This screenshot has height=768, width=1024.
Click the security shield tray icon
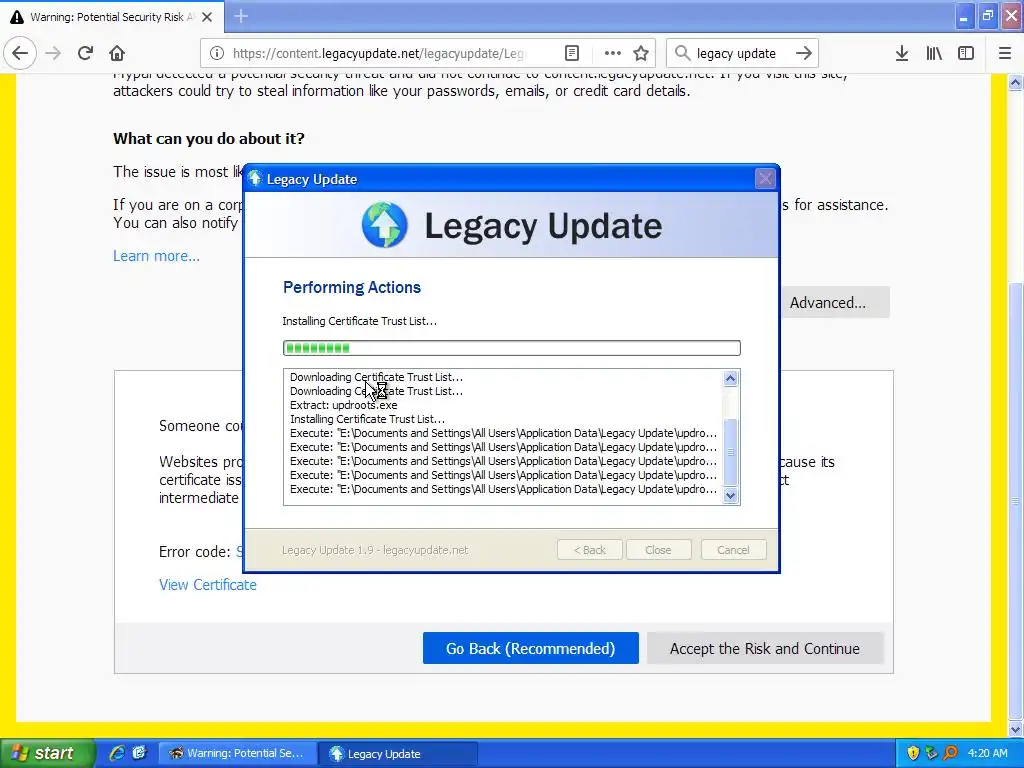point(913,753)
